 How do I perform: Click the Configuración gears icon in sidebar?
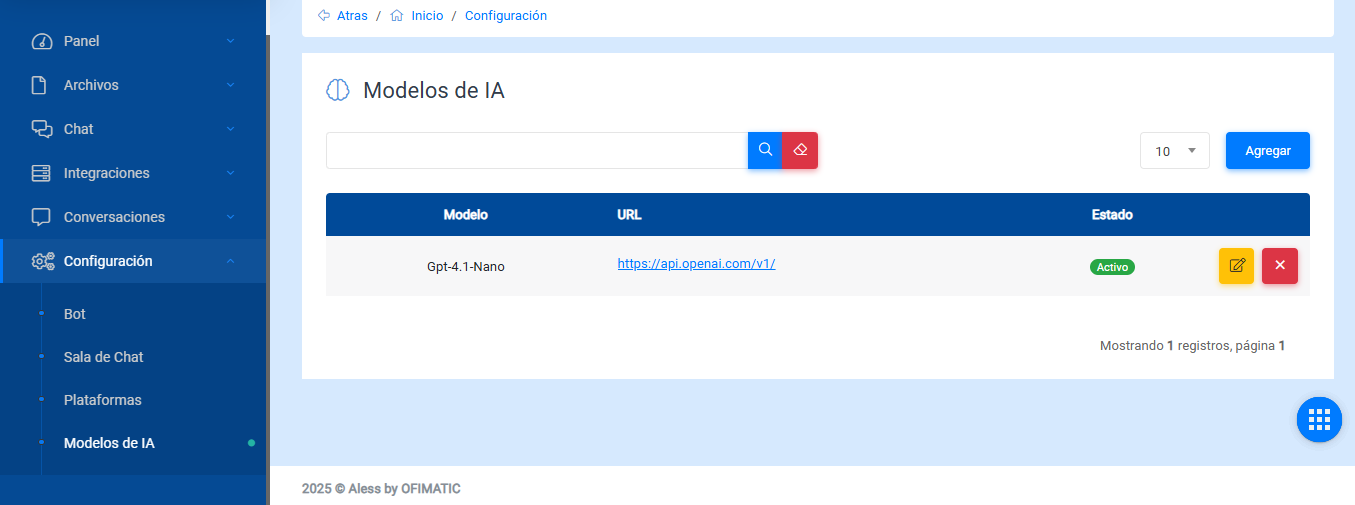(42, 261)
